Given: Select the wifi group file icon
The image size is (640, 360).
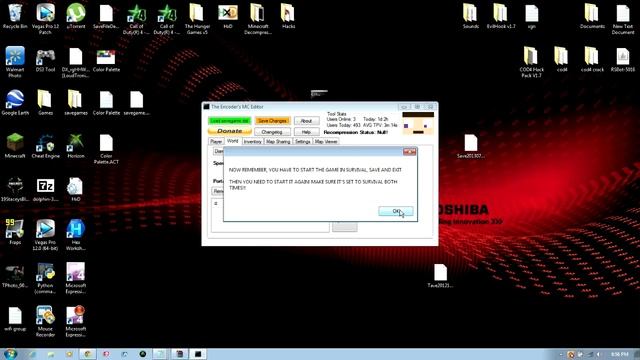Looking at the screenshot, I should [x=15, y=320].
